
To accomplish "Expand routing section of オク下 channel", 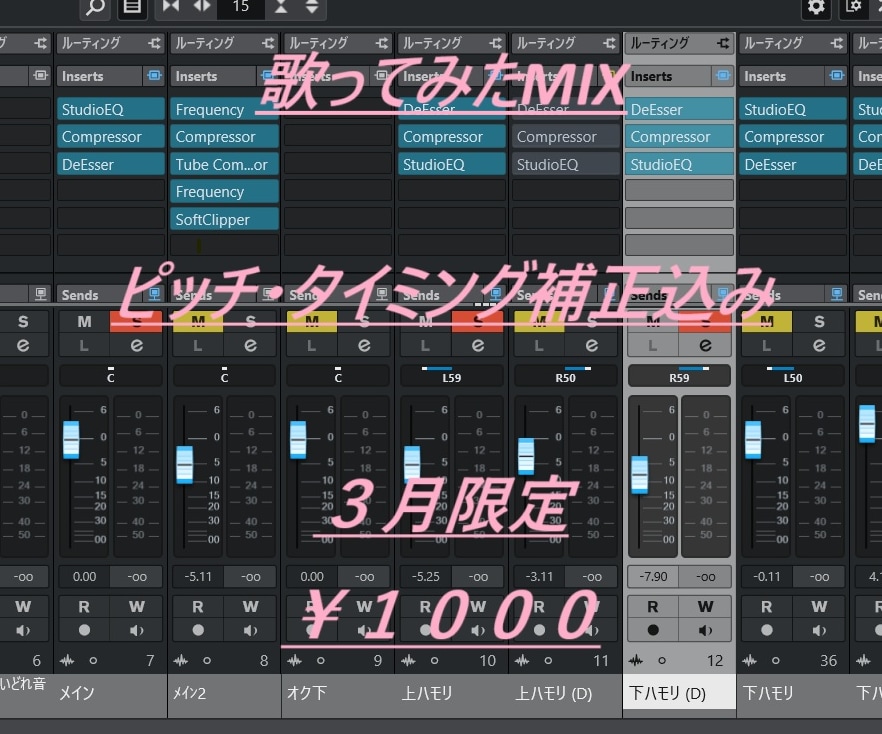I will (338, 43).
